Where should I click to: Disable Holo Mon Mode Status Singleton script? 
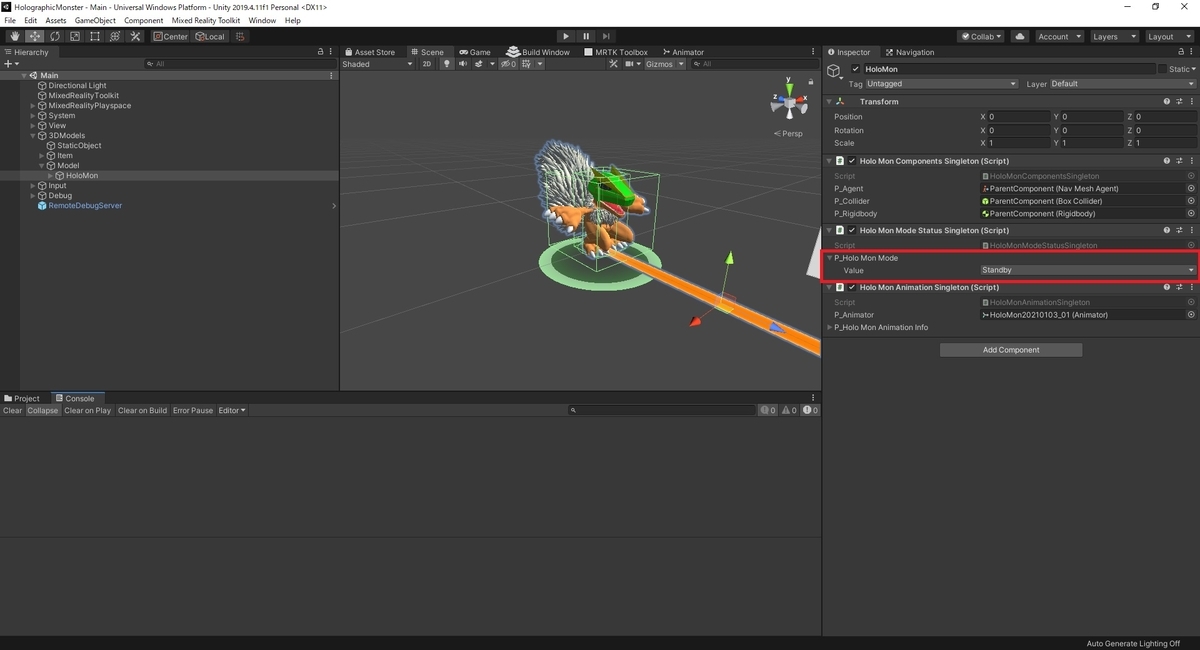[x=852, y=230]
